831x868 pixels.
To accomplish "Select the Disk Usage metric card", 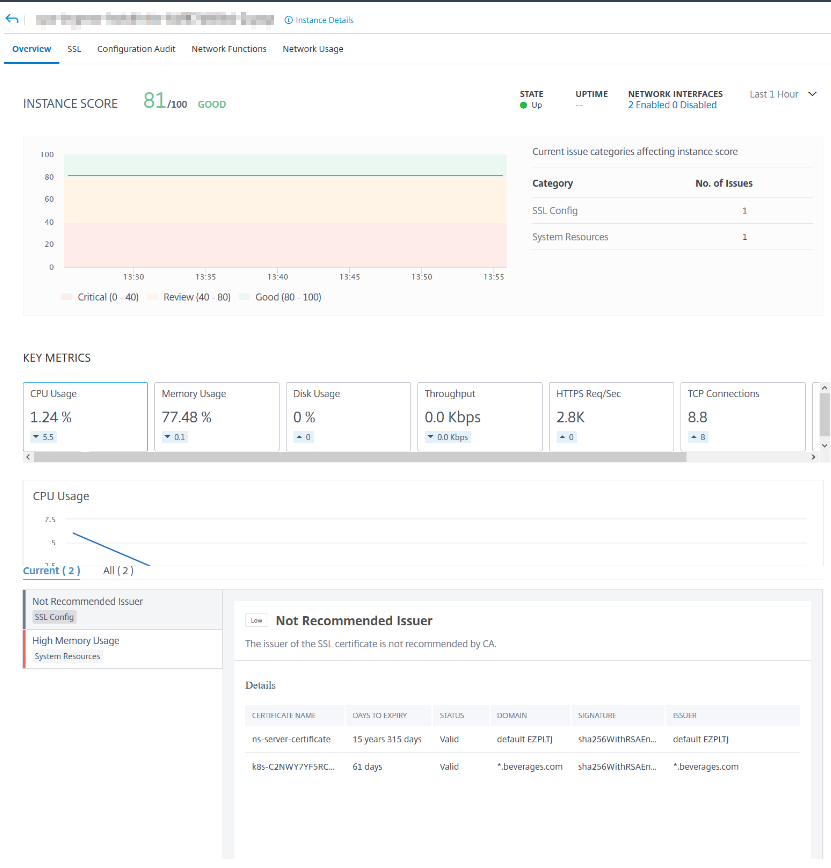I will click(348, 416).
